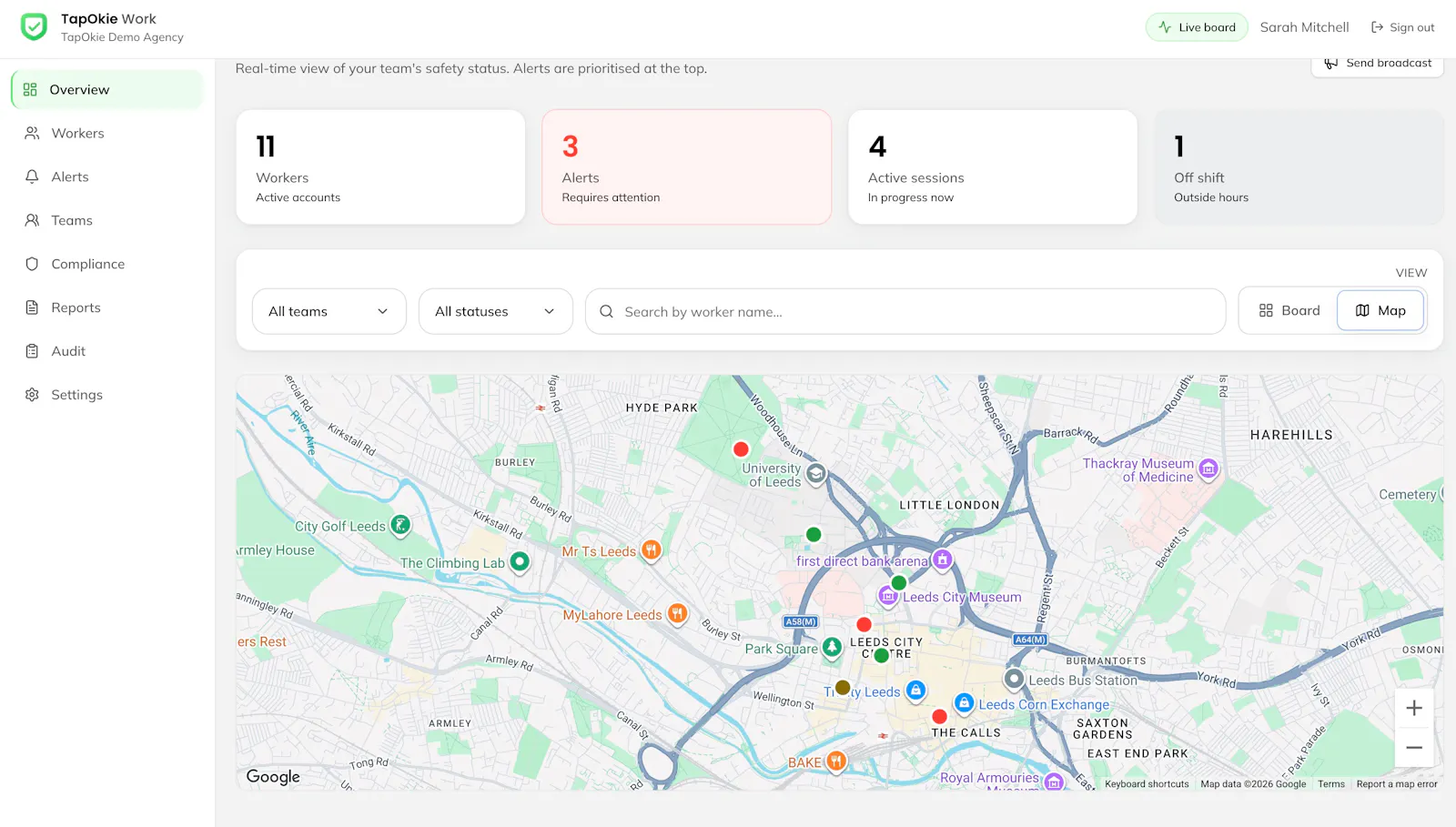This screenshot has width=1456, height=827.
Task: Click the TapOkie shield logo
Action: [x=34, y=27]
